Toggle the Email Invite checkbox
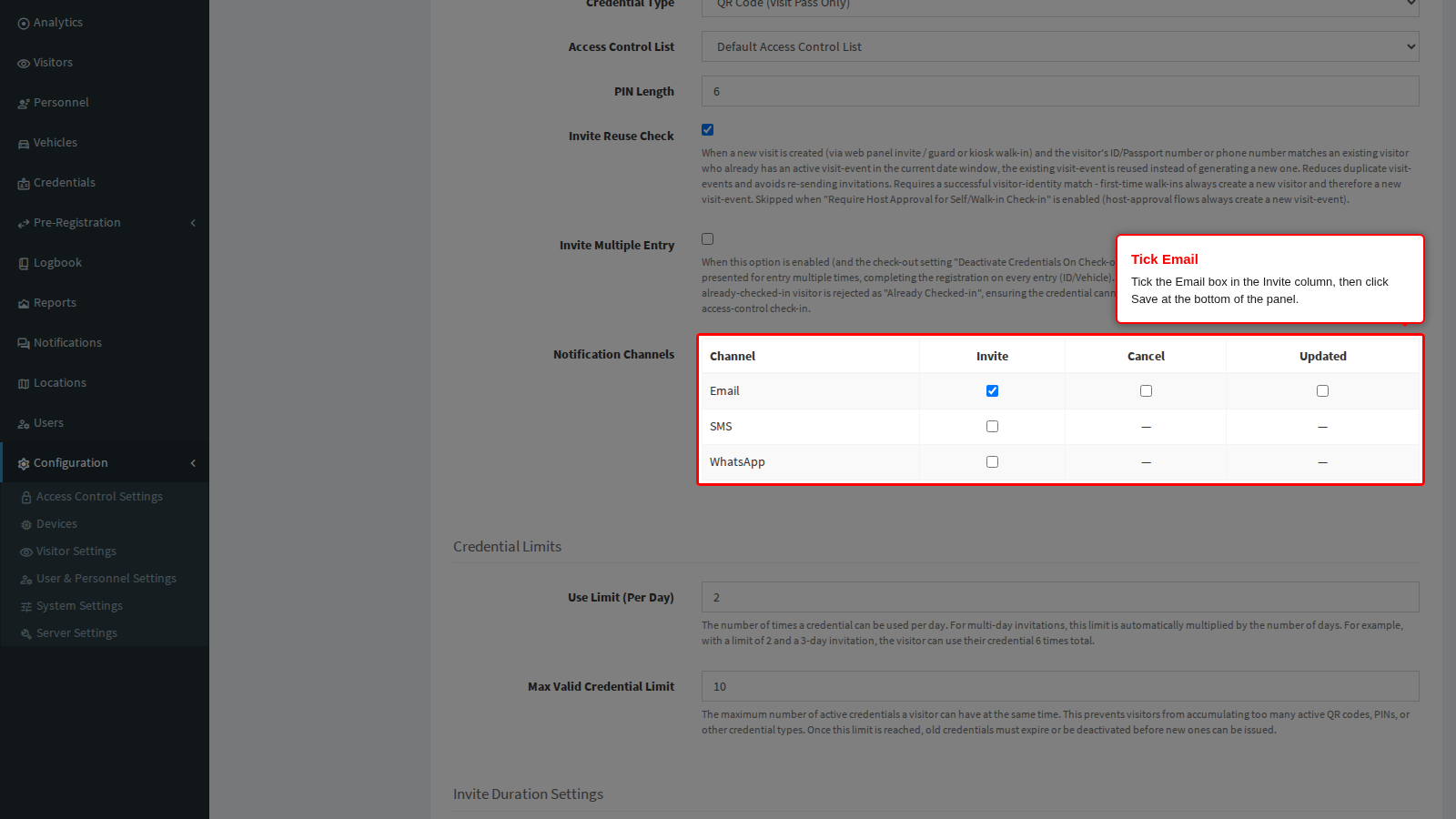Screen dimensions: 1456x819 click(992, 391)
